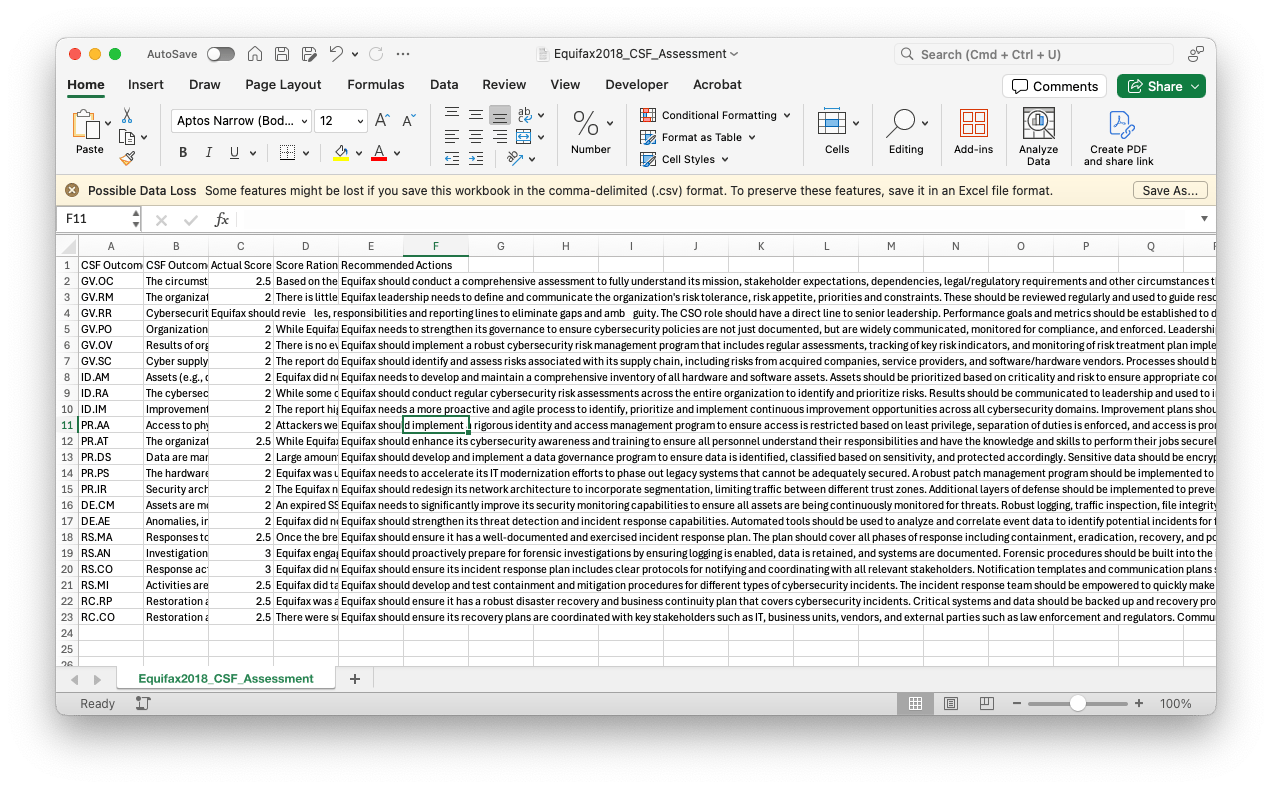
Task: Click the Borders icon
Action: click(287, 153)
